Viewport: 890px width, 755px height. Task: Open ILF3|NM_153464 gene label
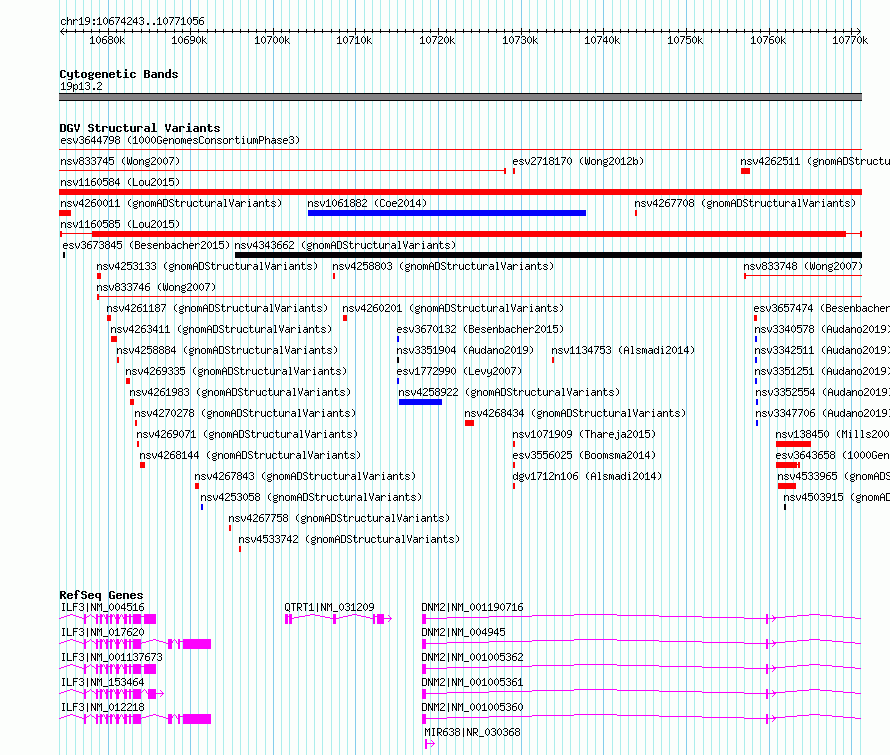coord(103,682)
